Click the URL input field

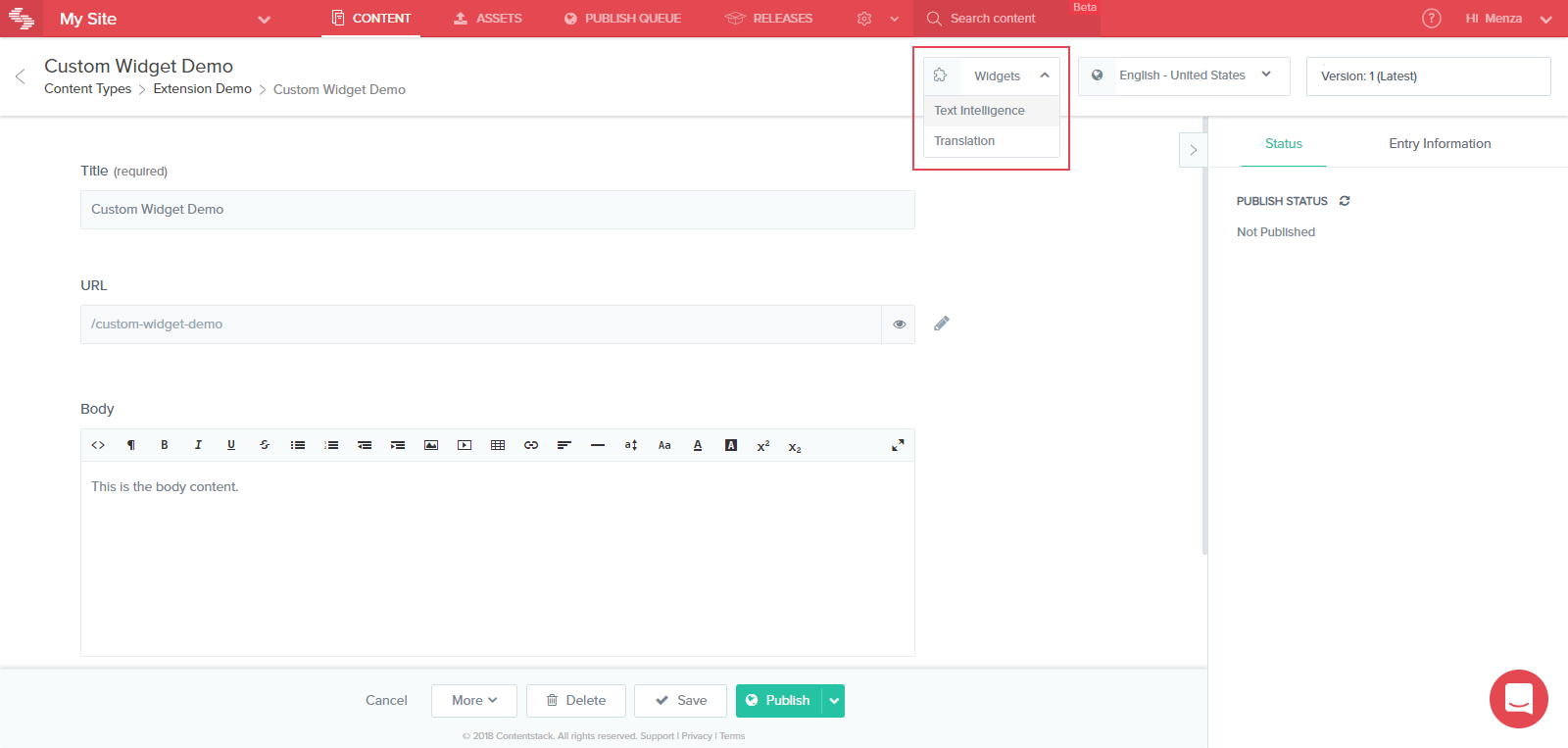click(481, 324)
